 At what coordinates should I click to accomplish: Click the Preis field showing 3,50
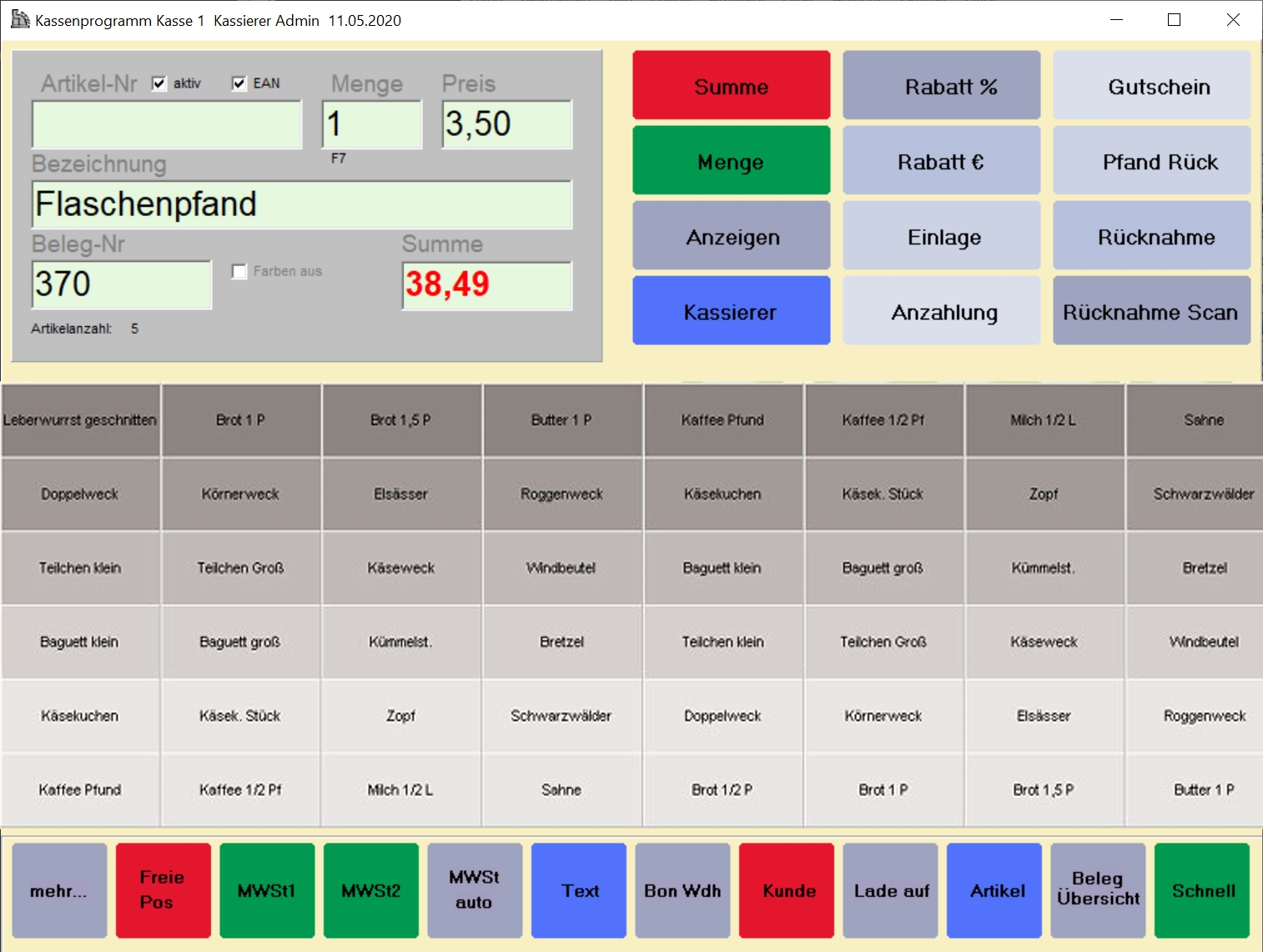click(506, 125)
